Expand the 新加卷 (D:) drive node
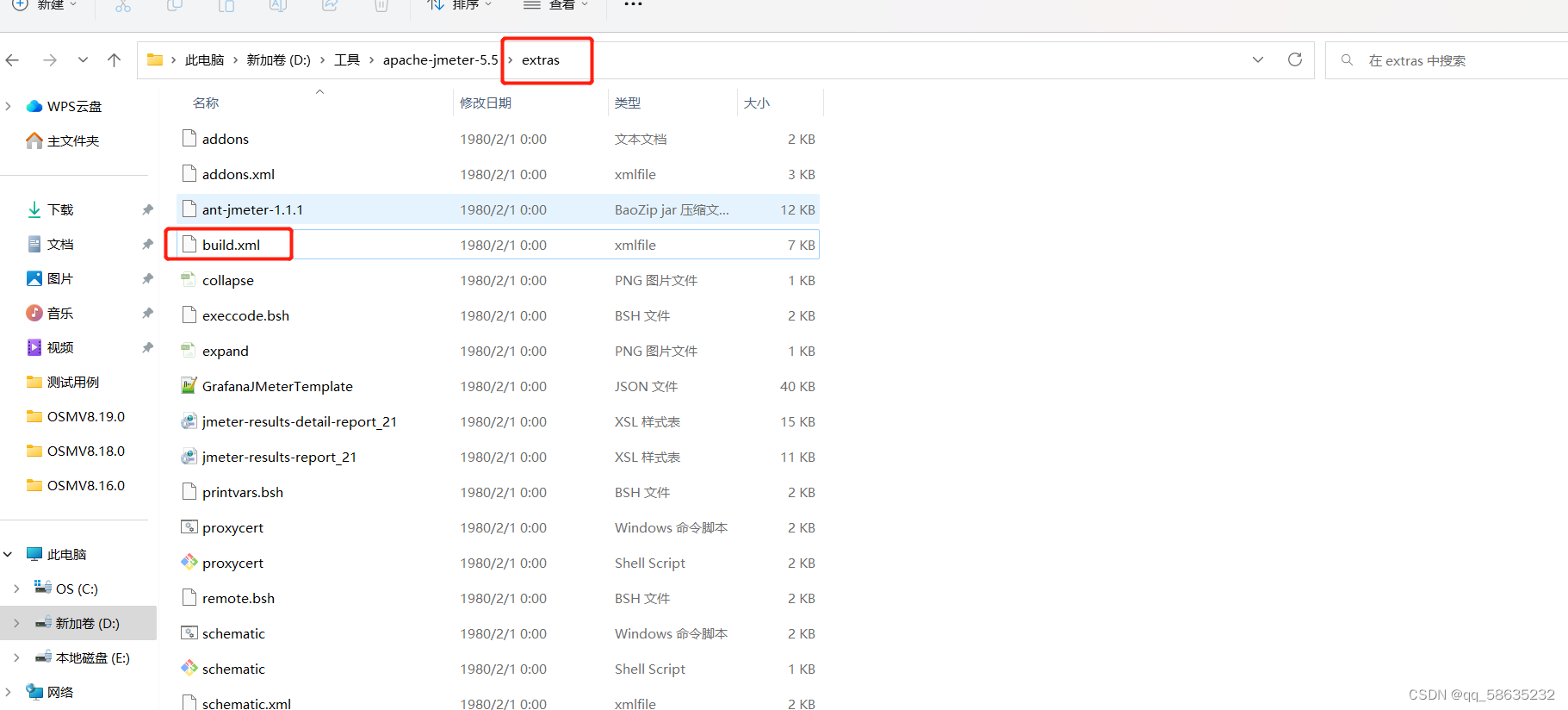 (x=16, y=623)
